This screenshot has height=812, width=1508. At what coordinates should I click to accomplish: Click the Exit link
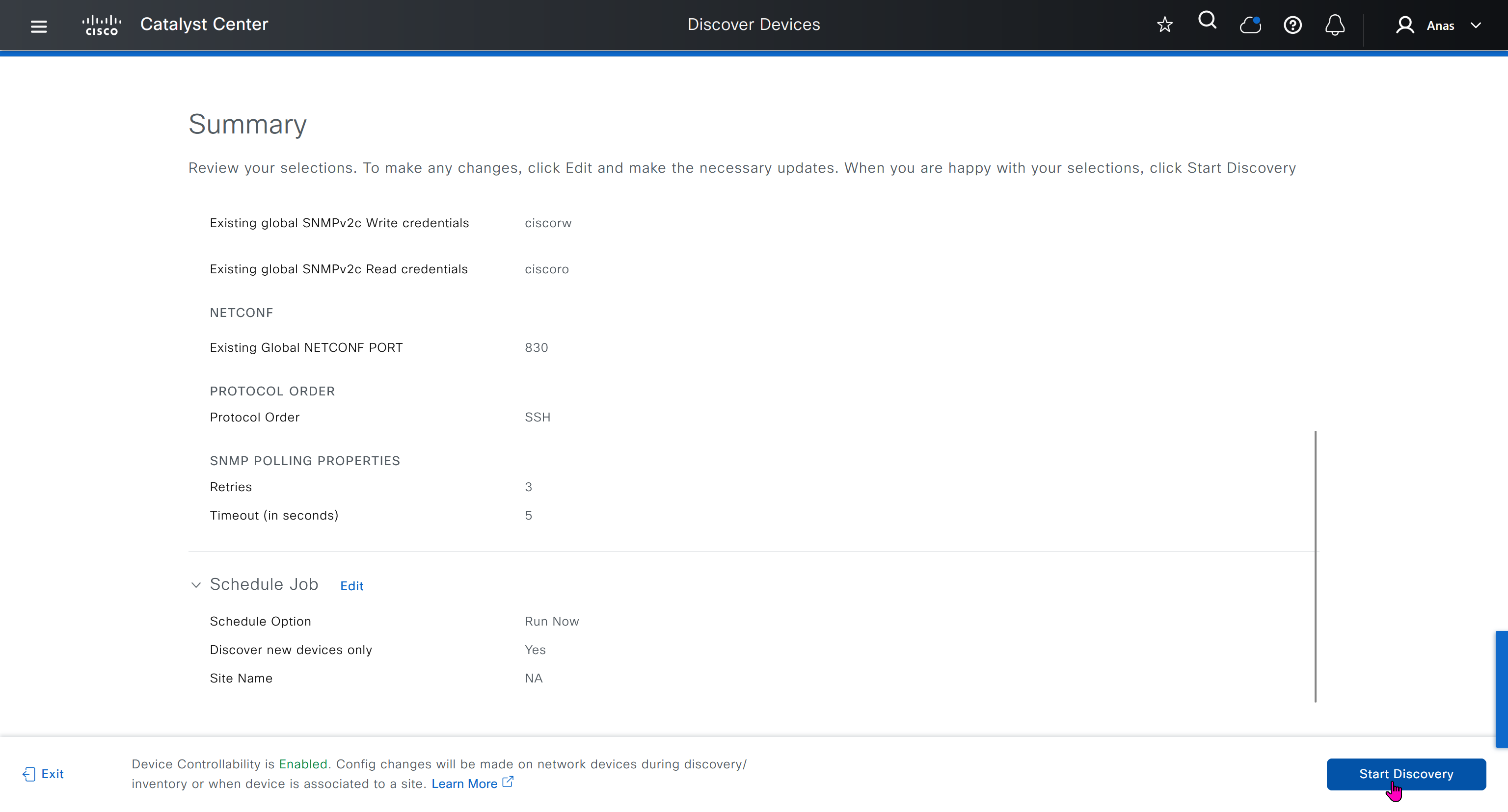pyautogui.click(x=52, y=774)
